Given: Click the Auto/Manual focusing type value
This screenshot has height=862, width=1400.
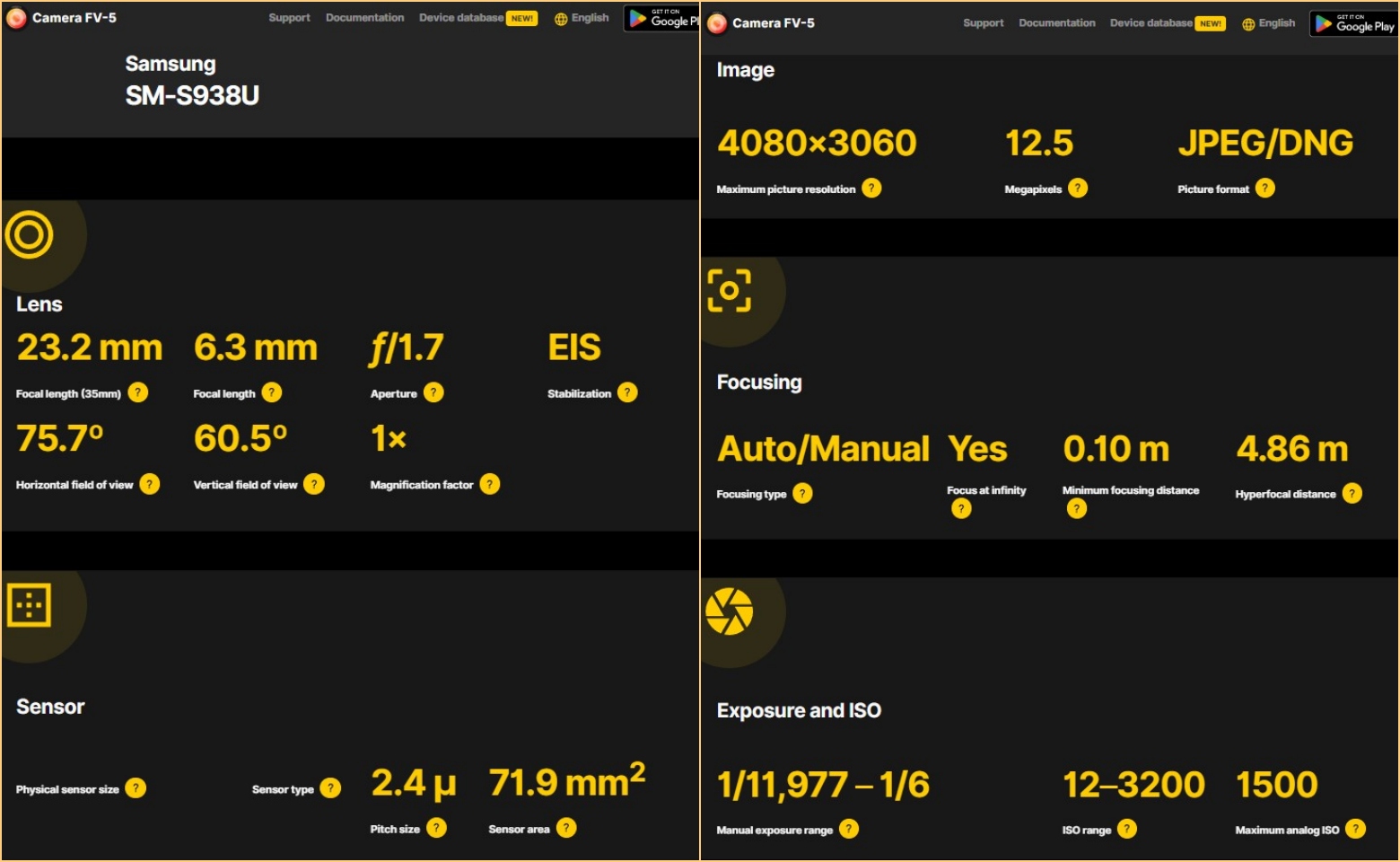Looking at the screenshot, I should (x=823, y=449).
